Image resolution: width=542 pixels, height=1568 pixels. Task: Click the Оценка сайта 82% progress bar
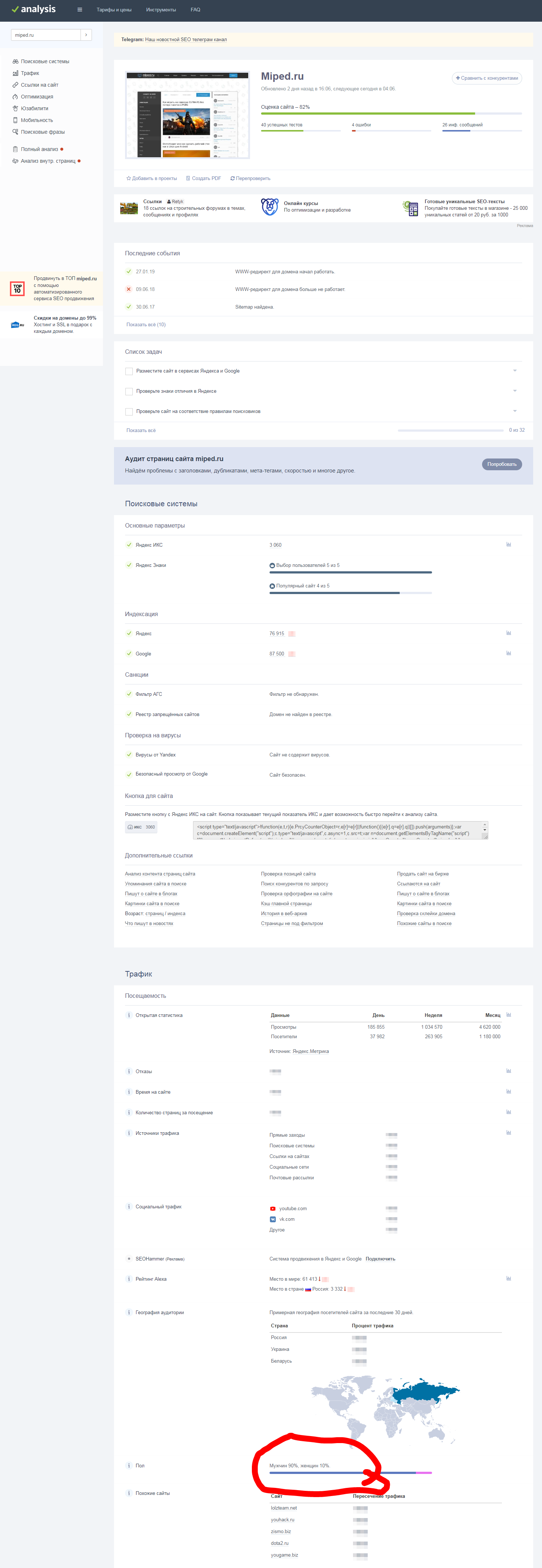(x=392, y=114)
